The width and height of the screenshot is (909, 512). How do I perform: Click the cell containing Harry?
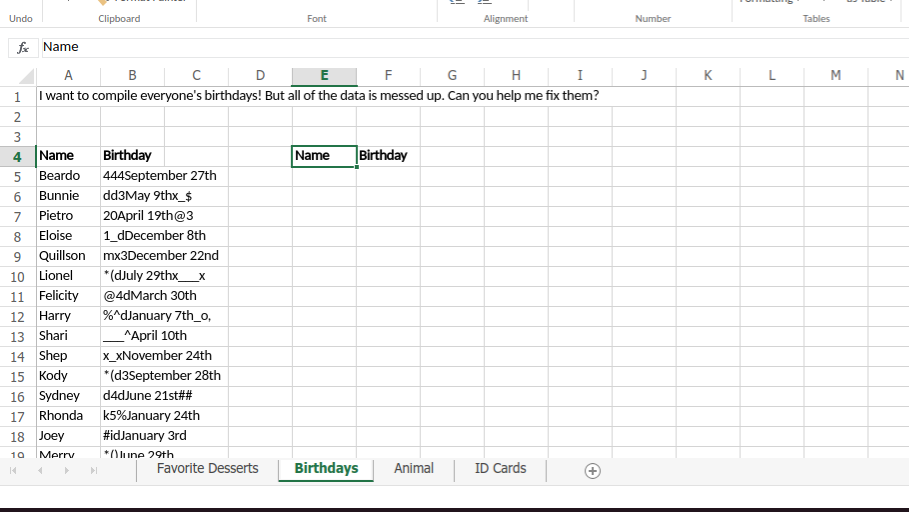(x=68, y=316)
